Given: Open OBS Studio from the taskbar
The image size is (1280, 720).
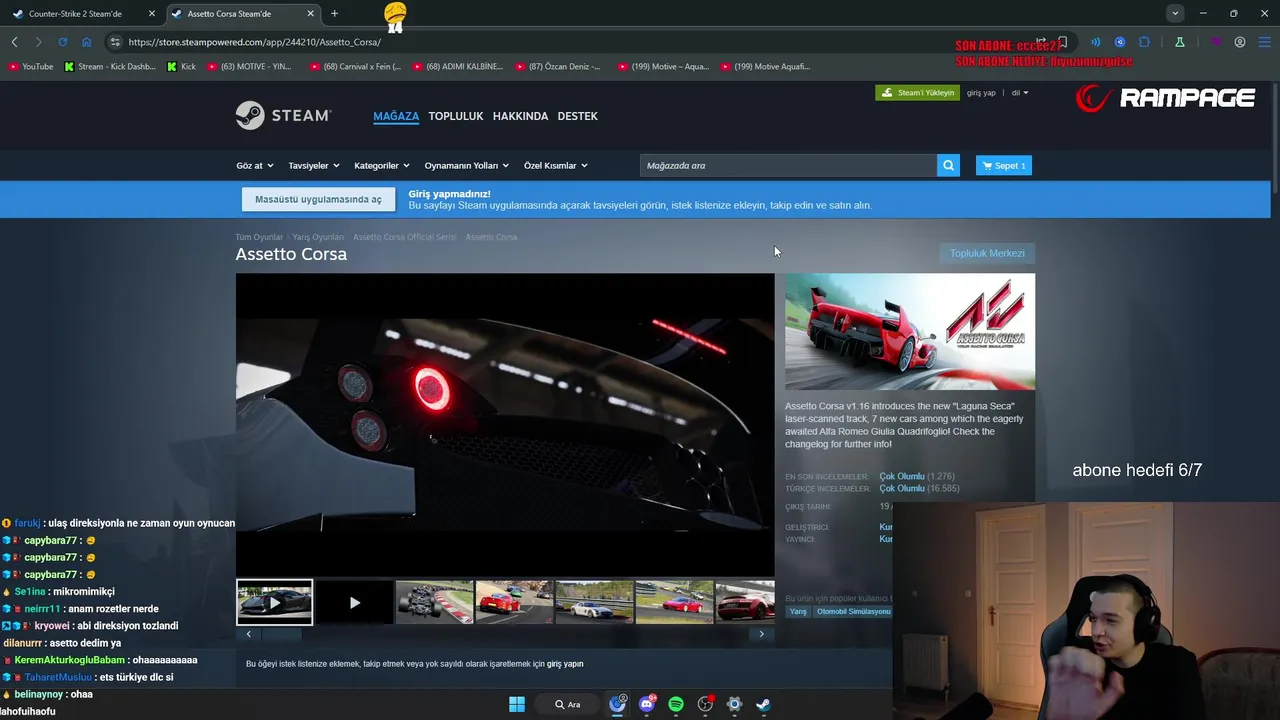Looking at the screenshot, I should 705,704.
